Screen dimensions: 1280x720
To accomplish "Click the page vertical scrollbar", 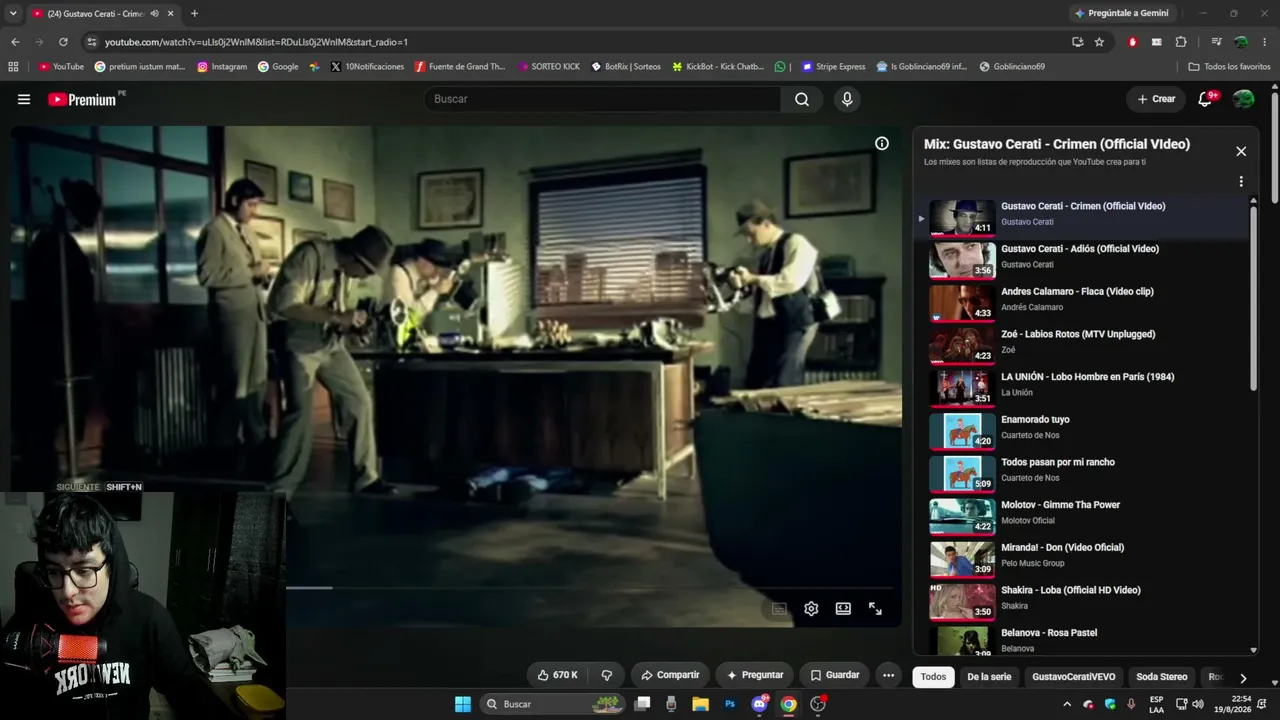I will tap(1275, 146).
